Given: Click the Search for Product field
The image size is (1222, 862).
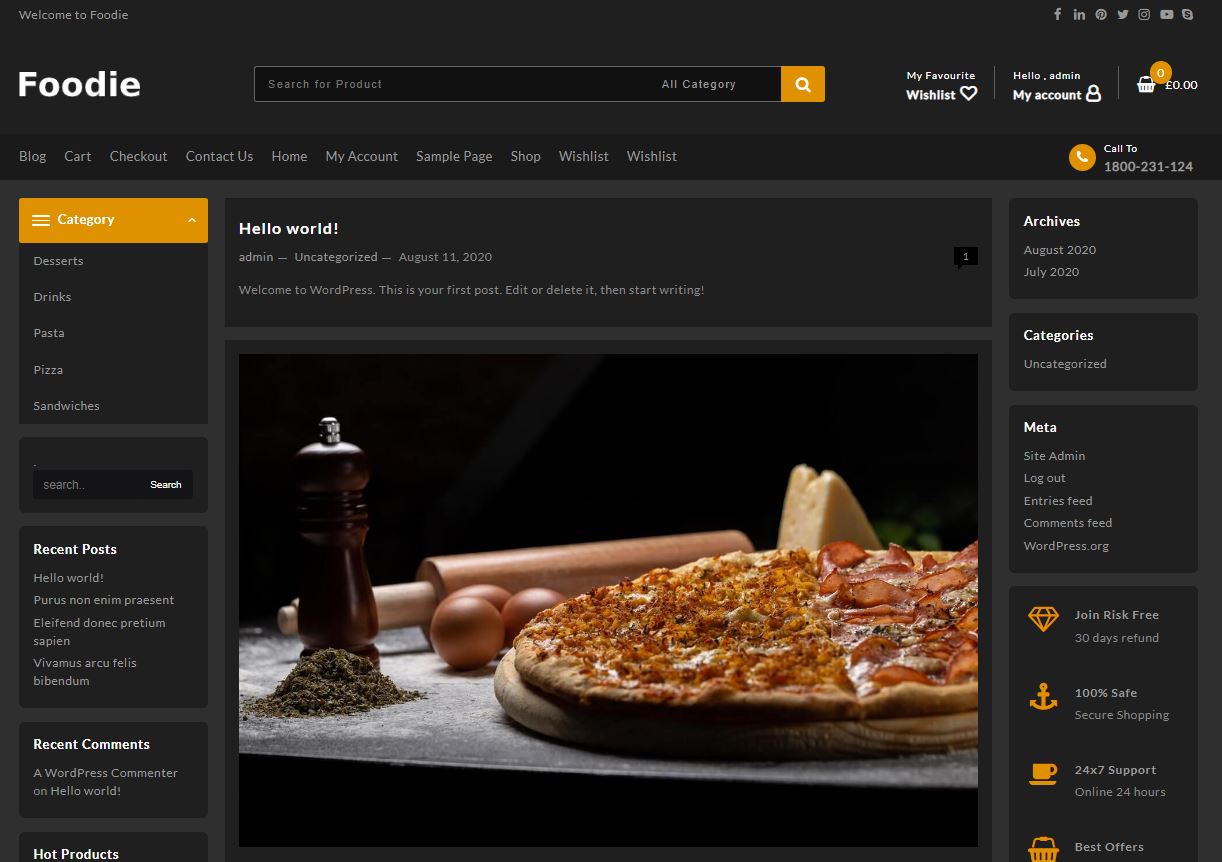Looking at the screenshot, I should 450,84.
